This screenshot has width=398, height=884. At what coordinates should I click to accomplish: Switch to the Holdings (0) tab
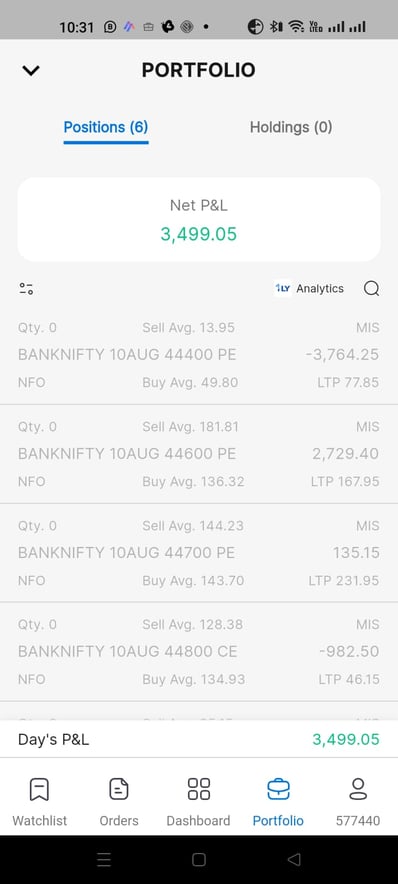(x=291, y=127)
